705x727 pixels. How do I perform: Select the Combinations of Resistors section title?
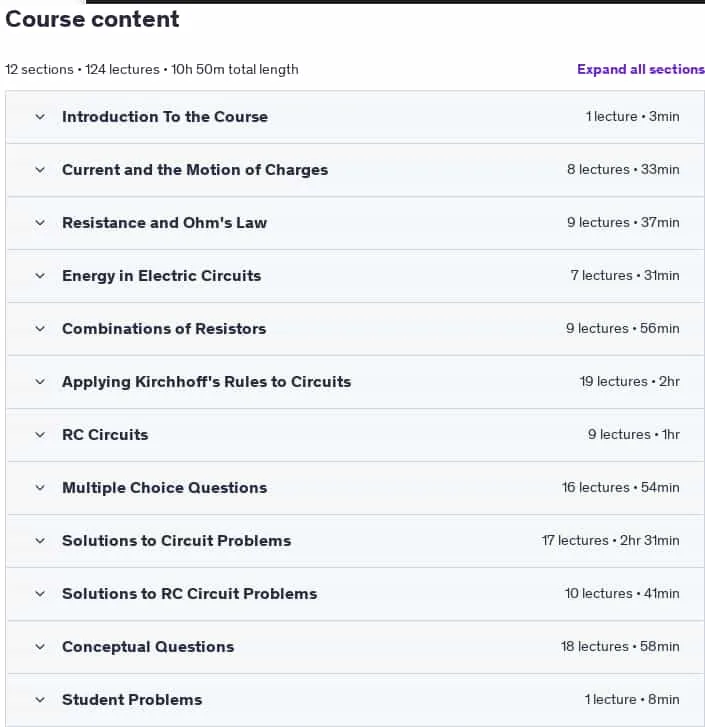pos(164,329)
